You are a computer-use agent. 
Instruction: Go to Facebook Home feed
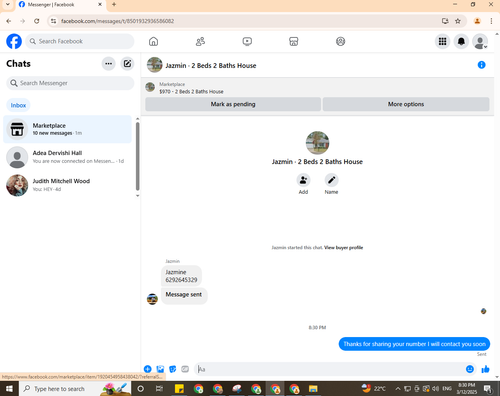pos(153,41)
